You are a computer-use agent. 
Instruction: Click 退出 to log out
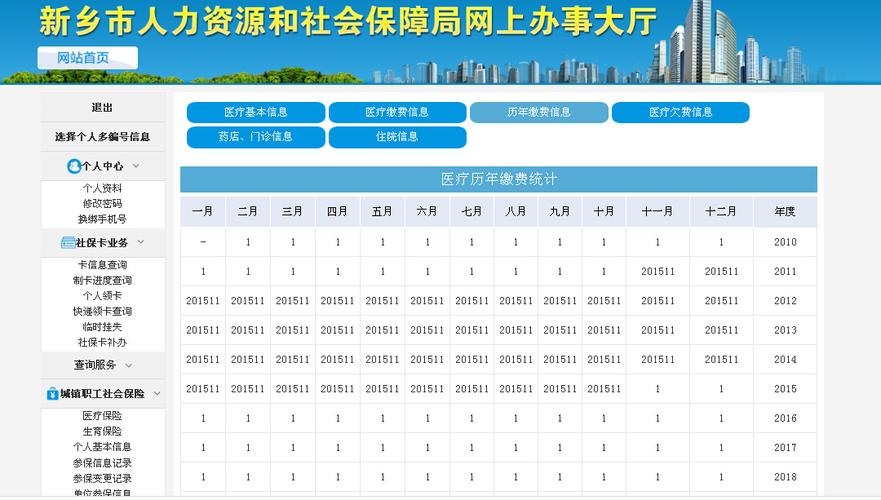(x=102, y=107)
